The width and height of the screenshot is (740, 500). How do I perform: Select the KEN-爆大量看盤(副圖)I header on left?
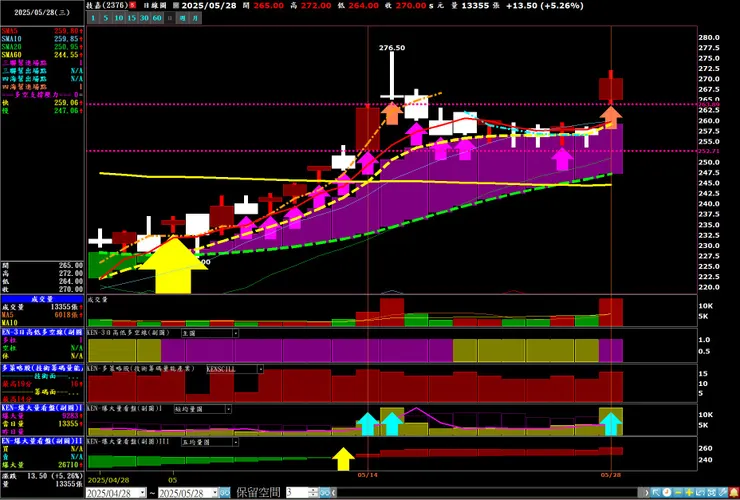(x=42, y=407)
